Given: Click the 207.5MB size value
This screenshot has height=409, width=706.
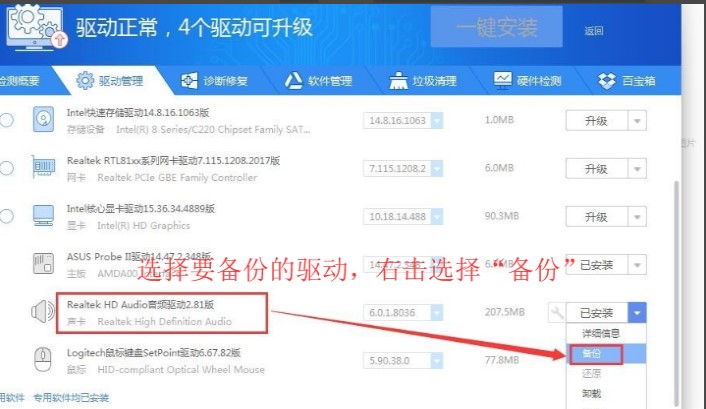Looking at the screenshot, I should [504, 312].
